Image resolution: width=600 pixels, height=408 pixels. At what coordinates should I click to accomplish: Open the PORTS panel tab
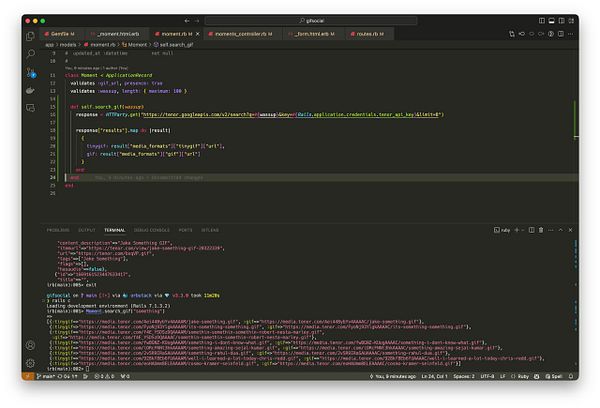click(185, 230)
